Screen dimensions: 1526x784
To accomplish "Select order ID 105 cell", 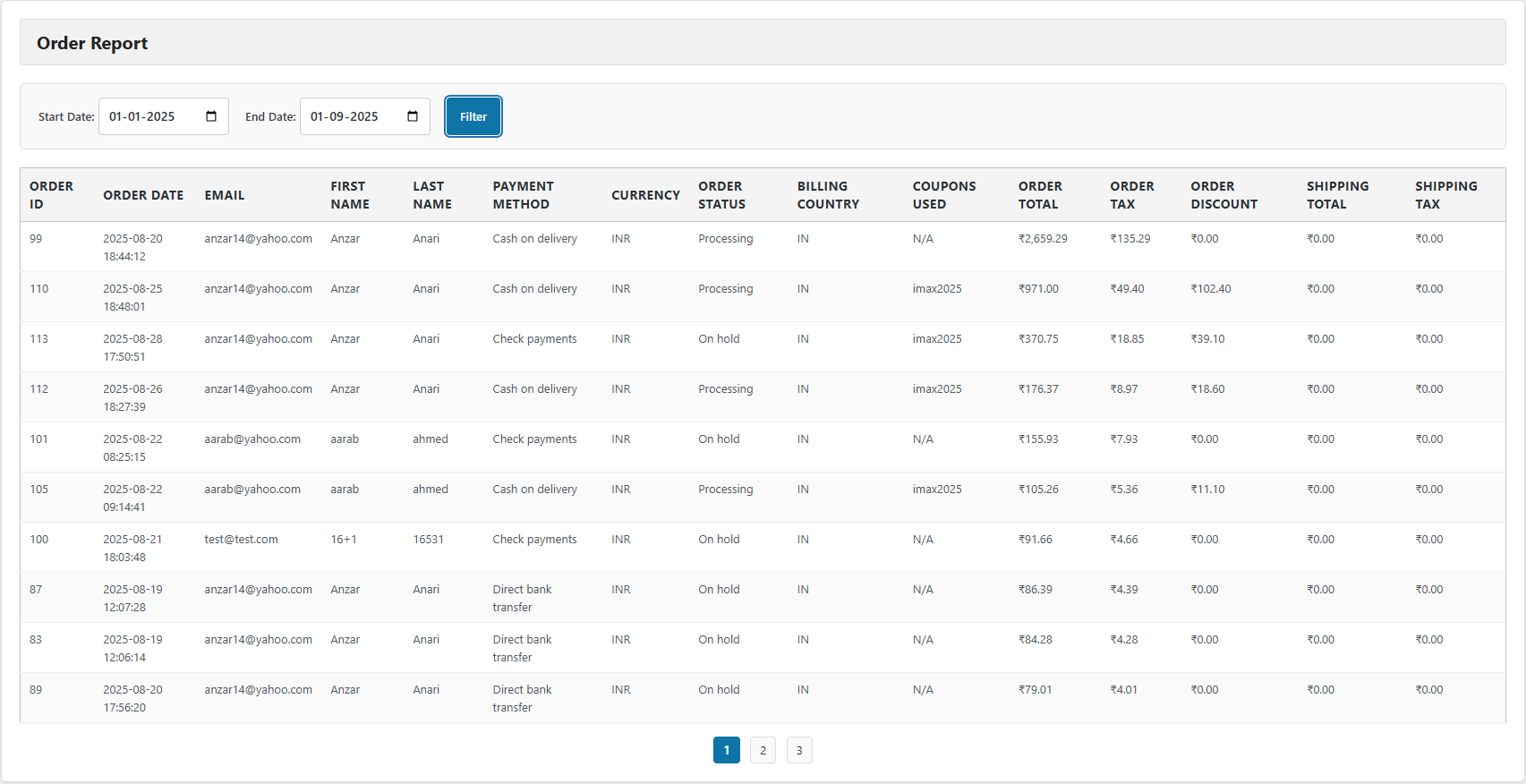I will pyautogui.click(x=39, y=490).
